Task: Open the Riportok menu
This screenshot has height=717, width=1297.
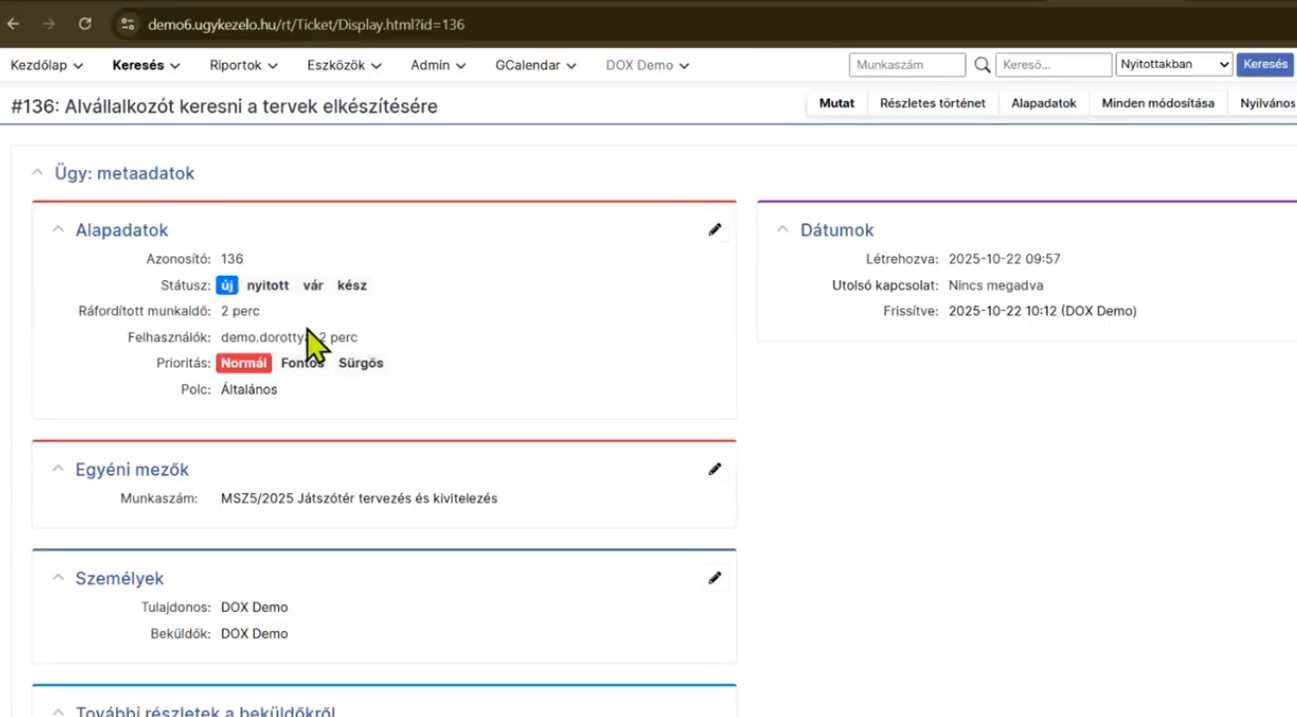Action: coord(243,65)
